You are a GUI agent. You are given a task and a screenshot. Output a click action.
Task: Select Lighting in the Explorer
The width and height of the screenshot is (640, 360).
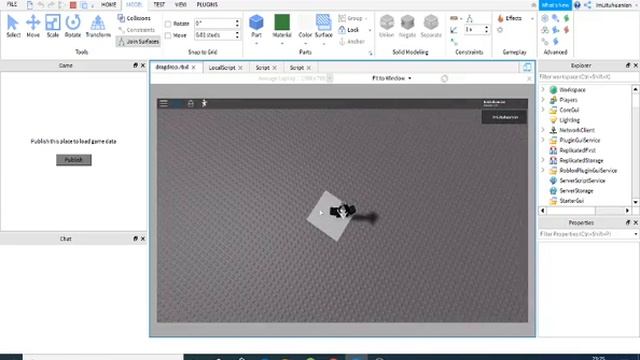(x=569, y=120)
